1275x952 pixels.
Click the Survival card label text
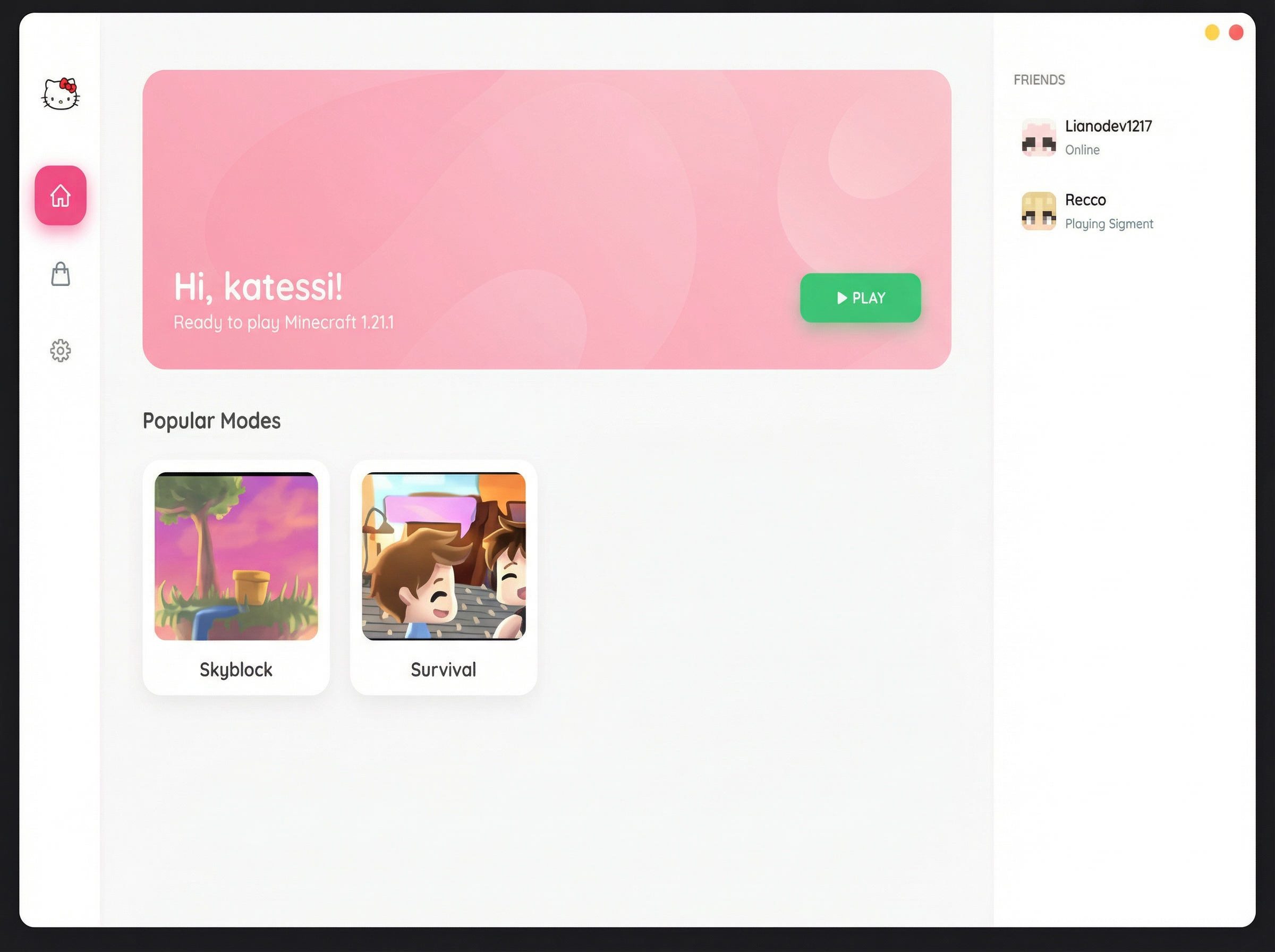click(x=443, y=669)
